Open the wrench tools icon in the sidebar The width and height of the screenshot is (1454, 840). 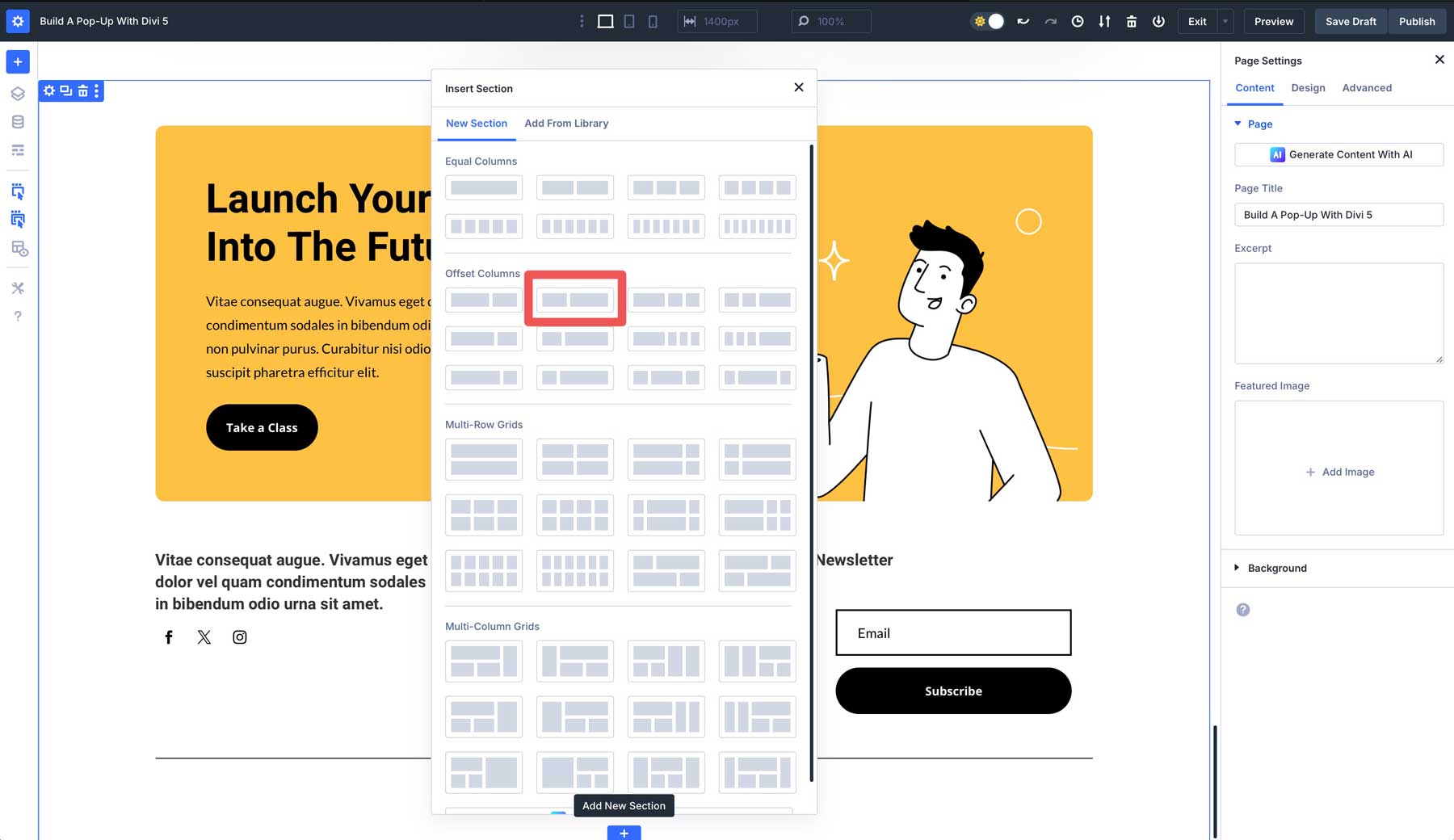[18, 288]
